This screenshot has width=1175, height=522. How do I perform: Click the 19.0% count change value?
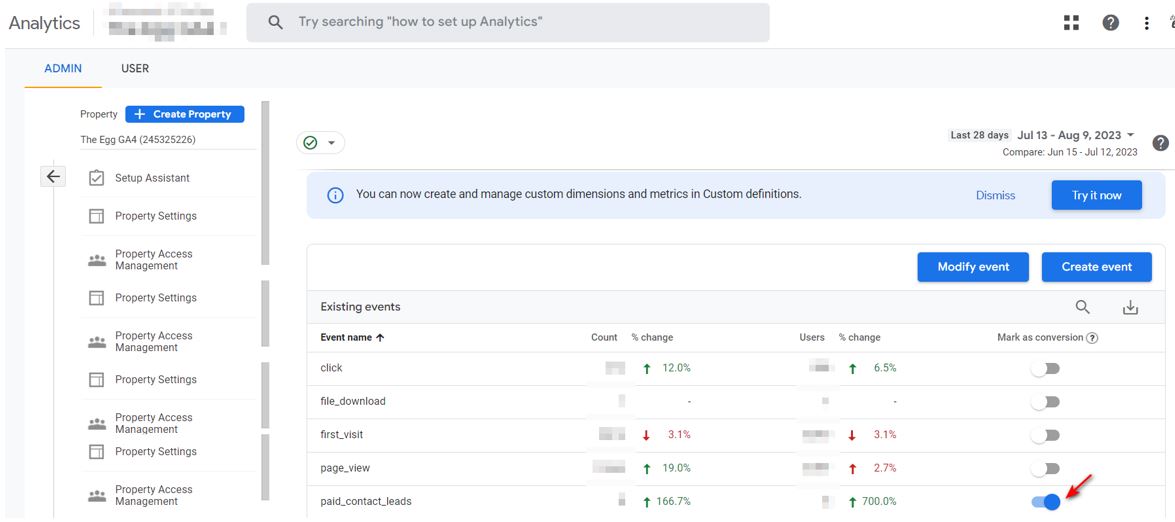[677, 468]
